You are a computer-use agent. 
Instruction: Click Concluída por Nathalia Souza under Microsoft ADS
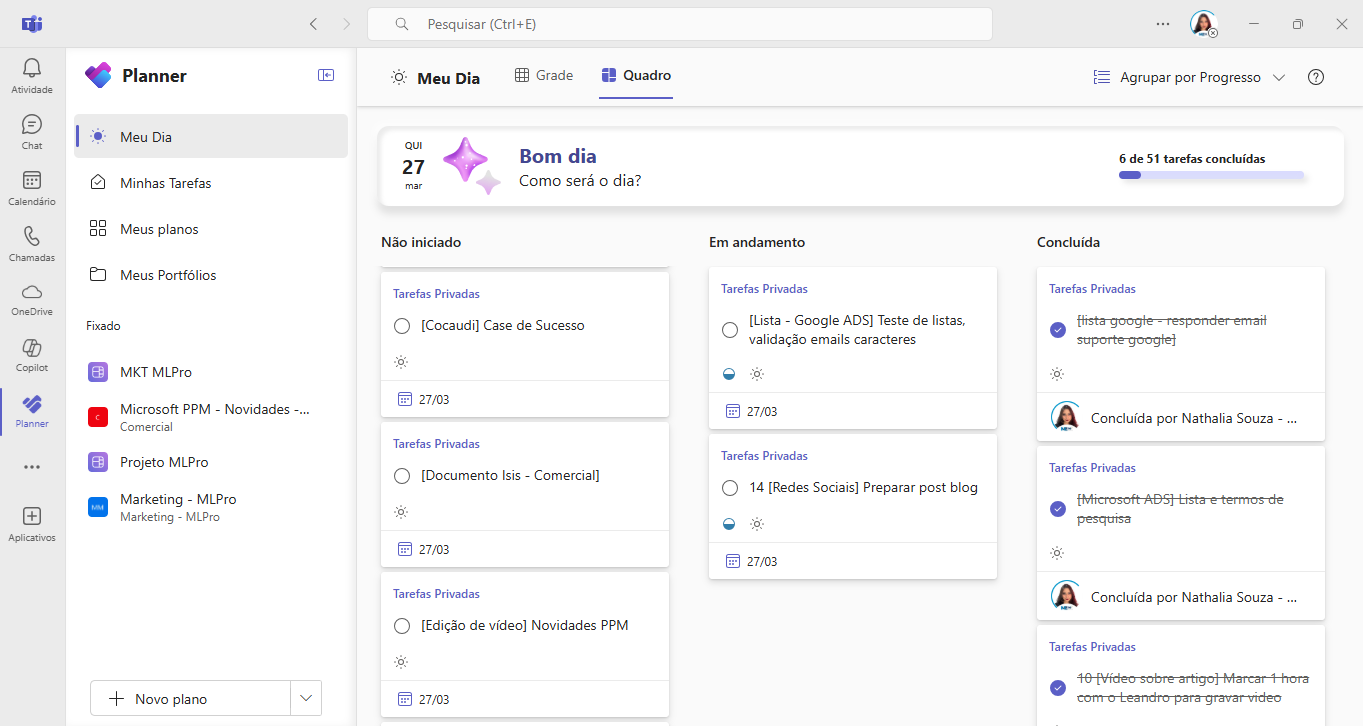[x=1194, y=597]
